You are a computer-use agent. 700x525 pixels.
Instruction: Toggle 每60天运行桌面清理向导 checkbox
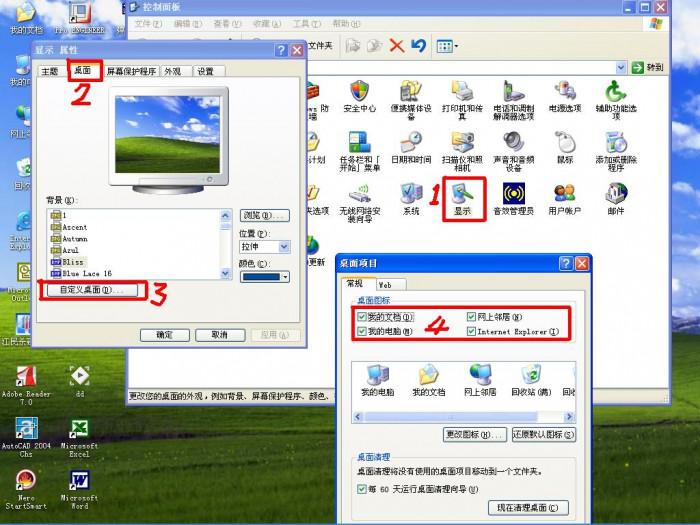coord(362,489)
